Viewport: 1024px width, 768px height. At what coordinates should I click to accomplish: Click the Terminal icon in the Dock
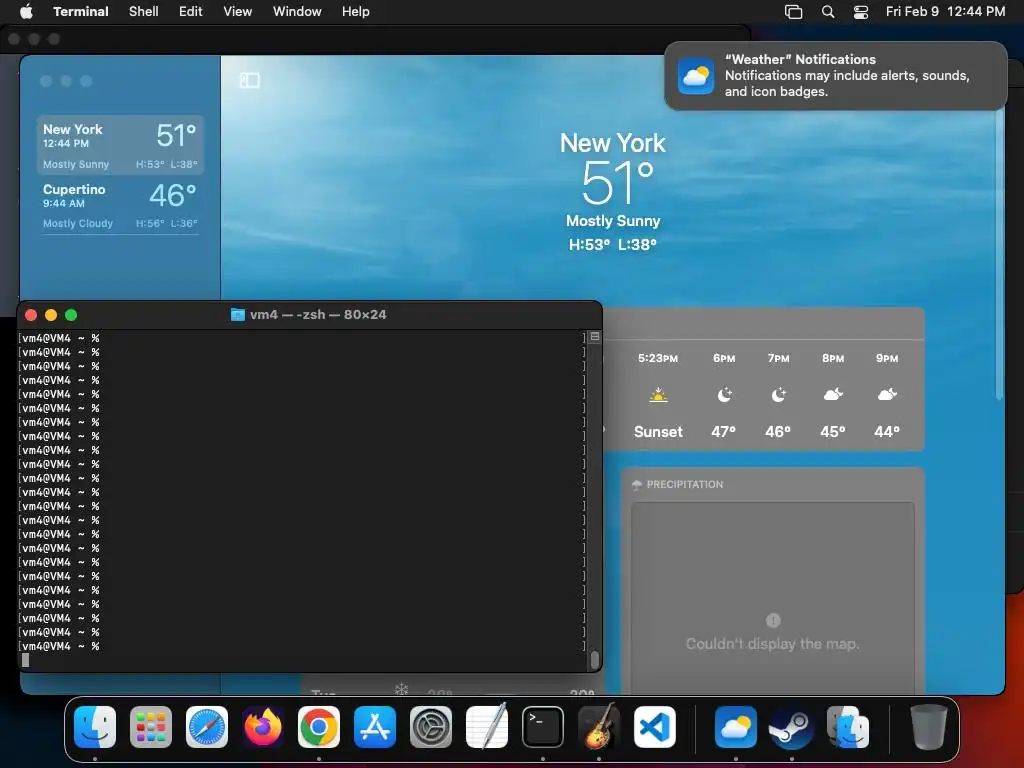point(543,727)
